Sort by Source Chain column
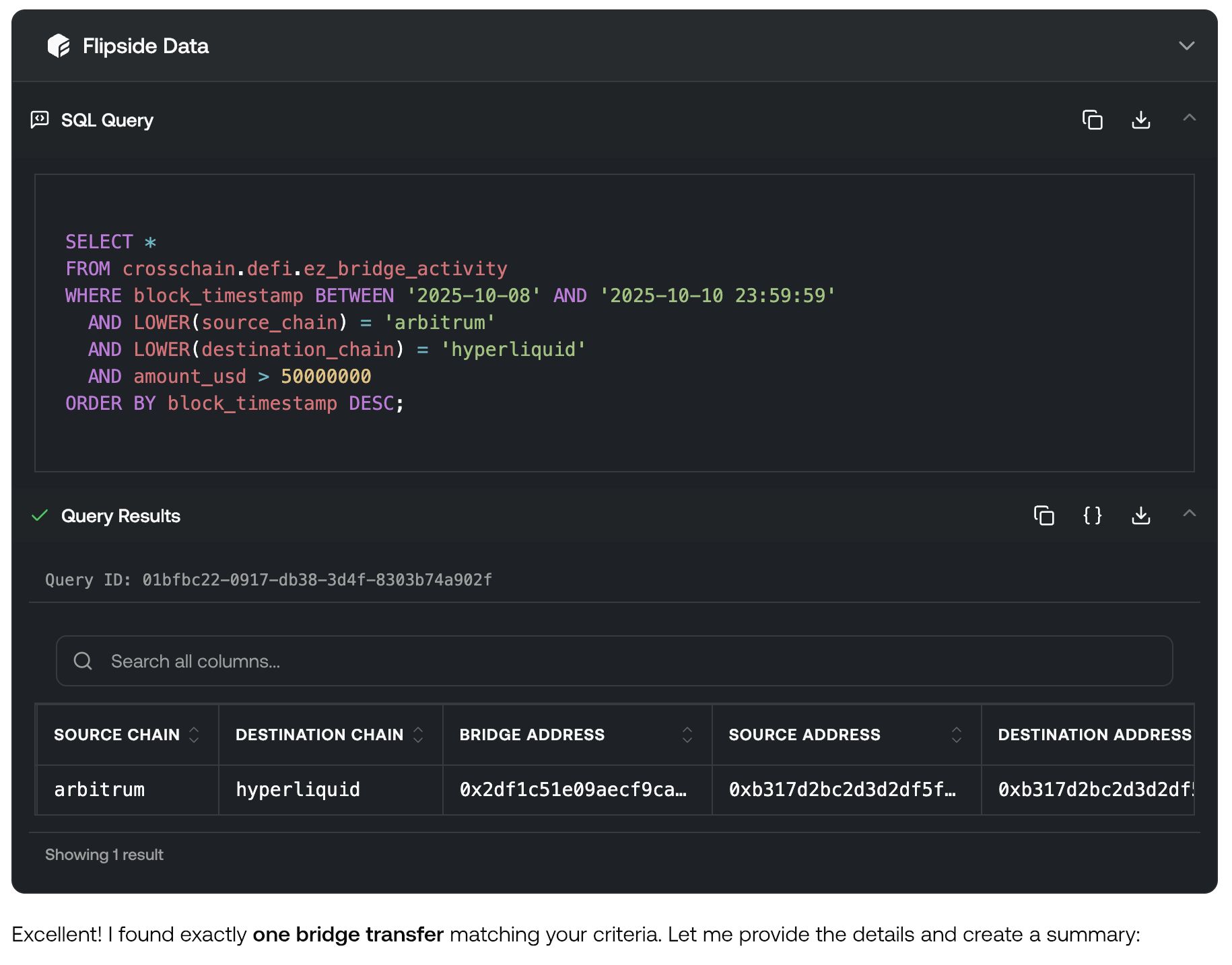Screen dimensions: 1232x965 (x=194, y=735)
